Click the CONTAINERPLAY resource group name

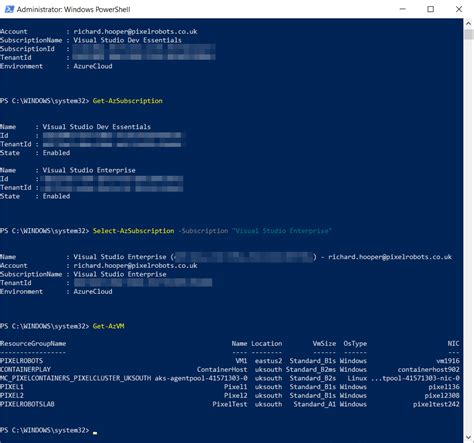click(25, 369)
